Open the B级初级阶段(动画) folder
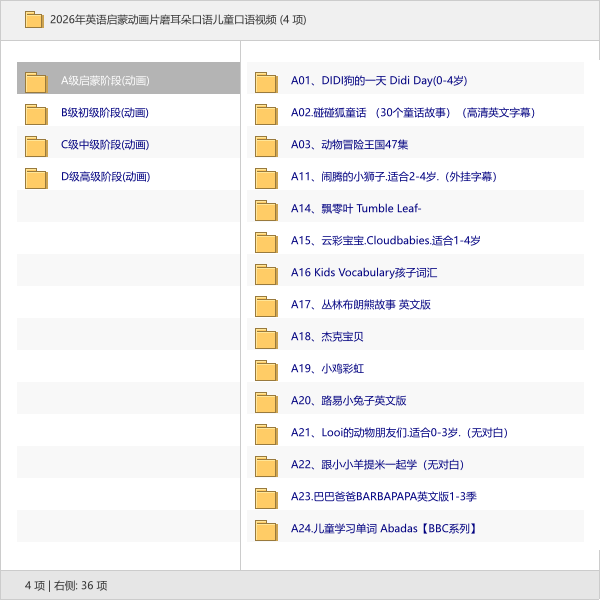The height and width of the screenshot is (600, 600). click(x=105, y=112)
